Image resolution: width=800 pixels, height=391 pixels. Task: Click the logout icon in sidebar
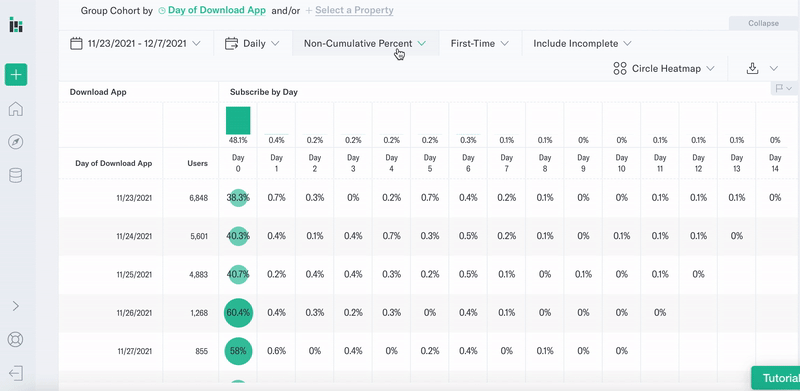click(x=16, y=373)
